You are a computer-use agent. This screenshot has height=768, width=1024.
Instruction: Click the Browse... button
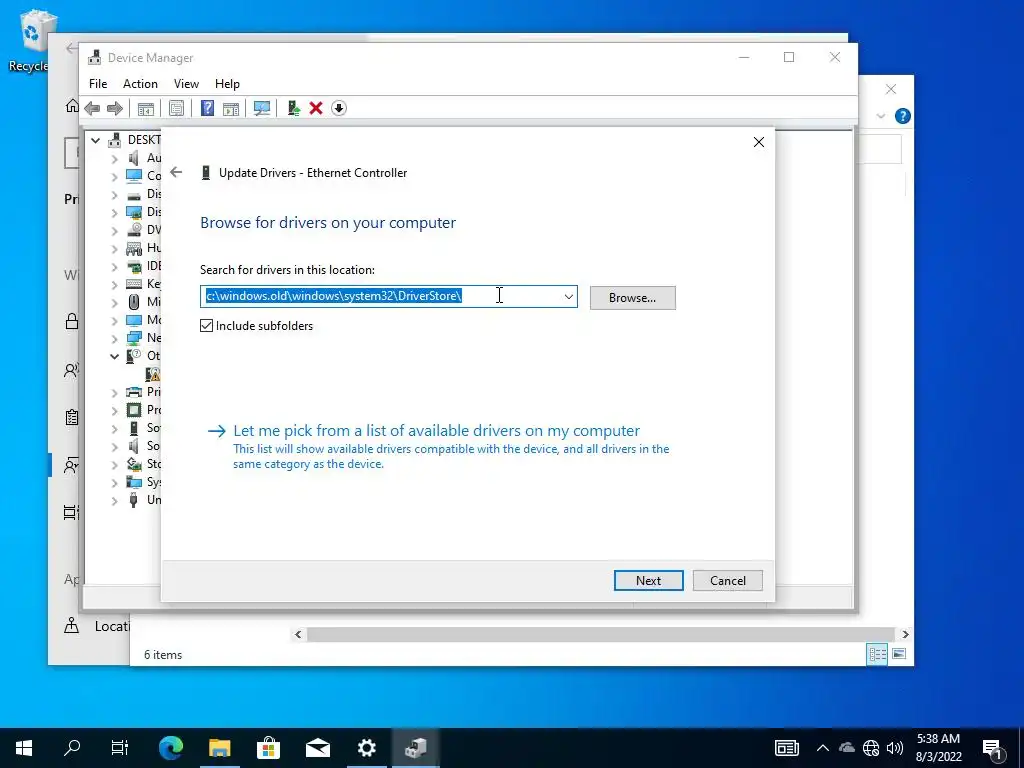pos(632,298)
